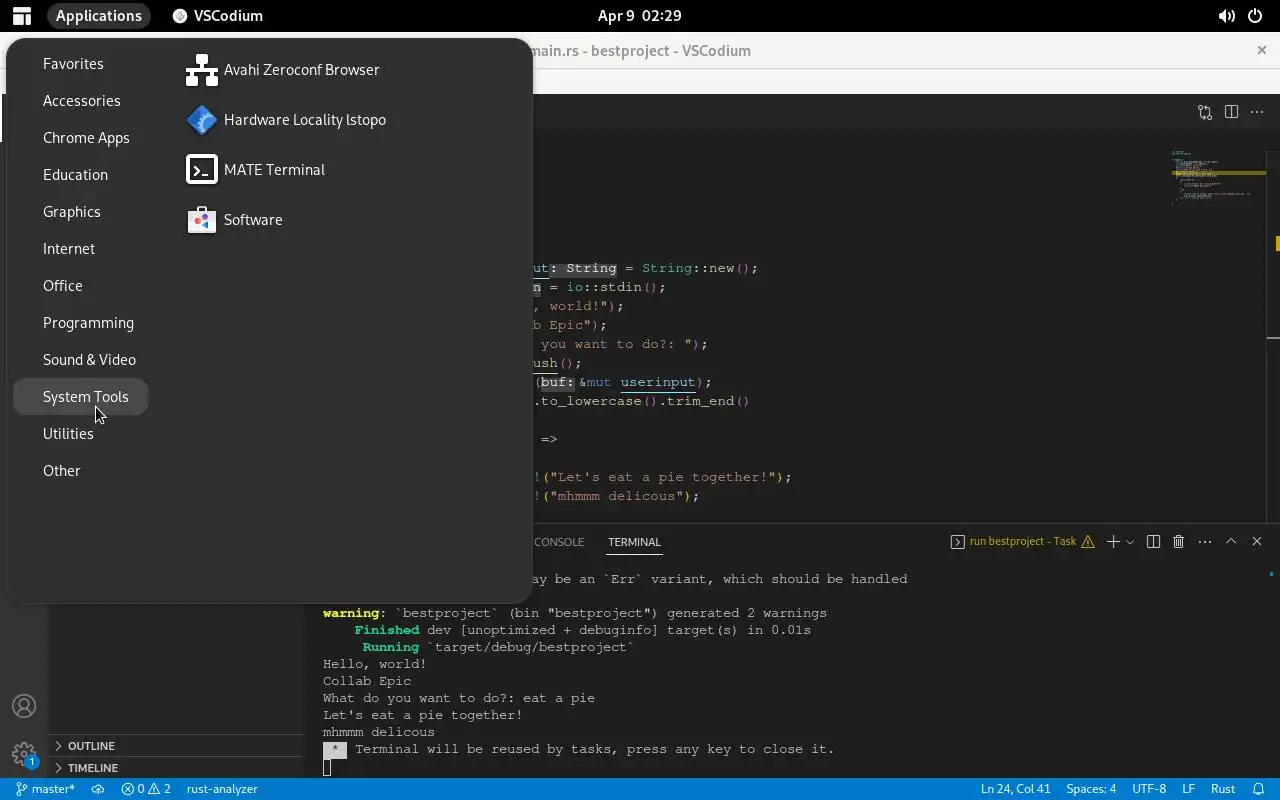Open MATE Terminal from the menu
Viewport: 1280px width, 800px height.
[x=256, y=170]
